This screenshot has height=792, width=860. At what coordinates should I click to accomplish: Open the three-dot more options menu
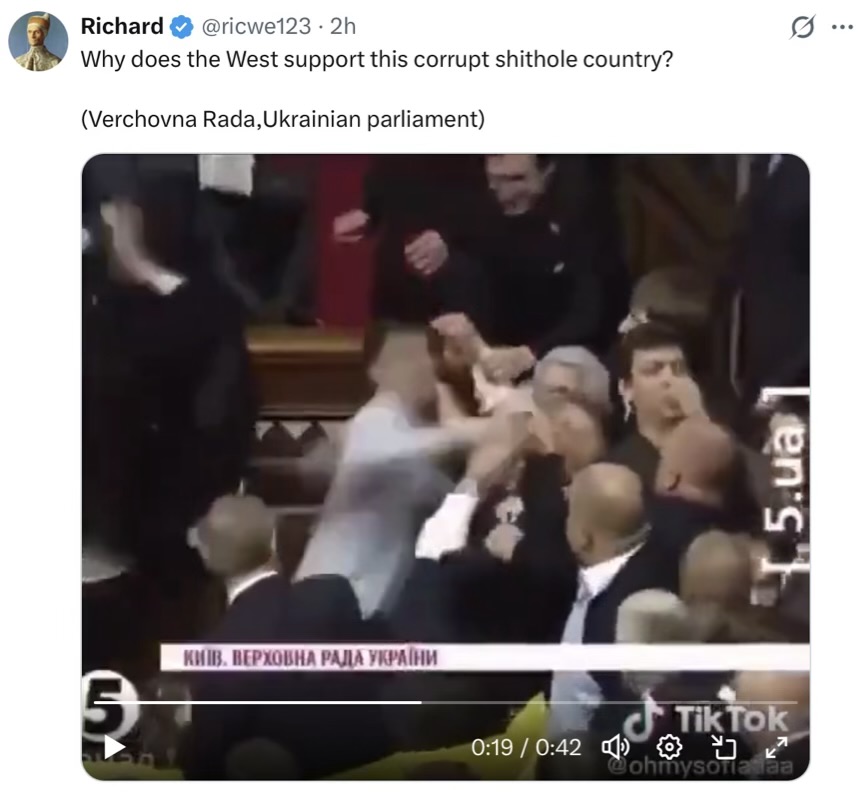(842, 27)
